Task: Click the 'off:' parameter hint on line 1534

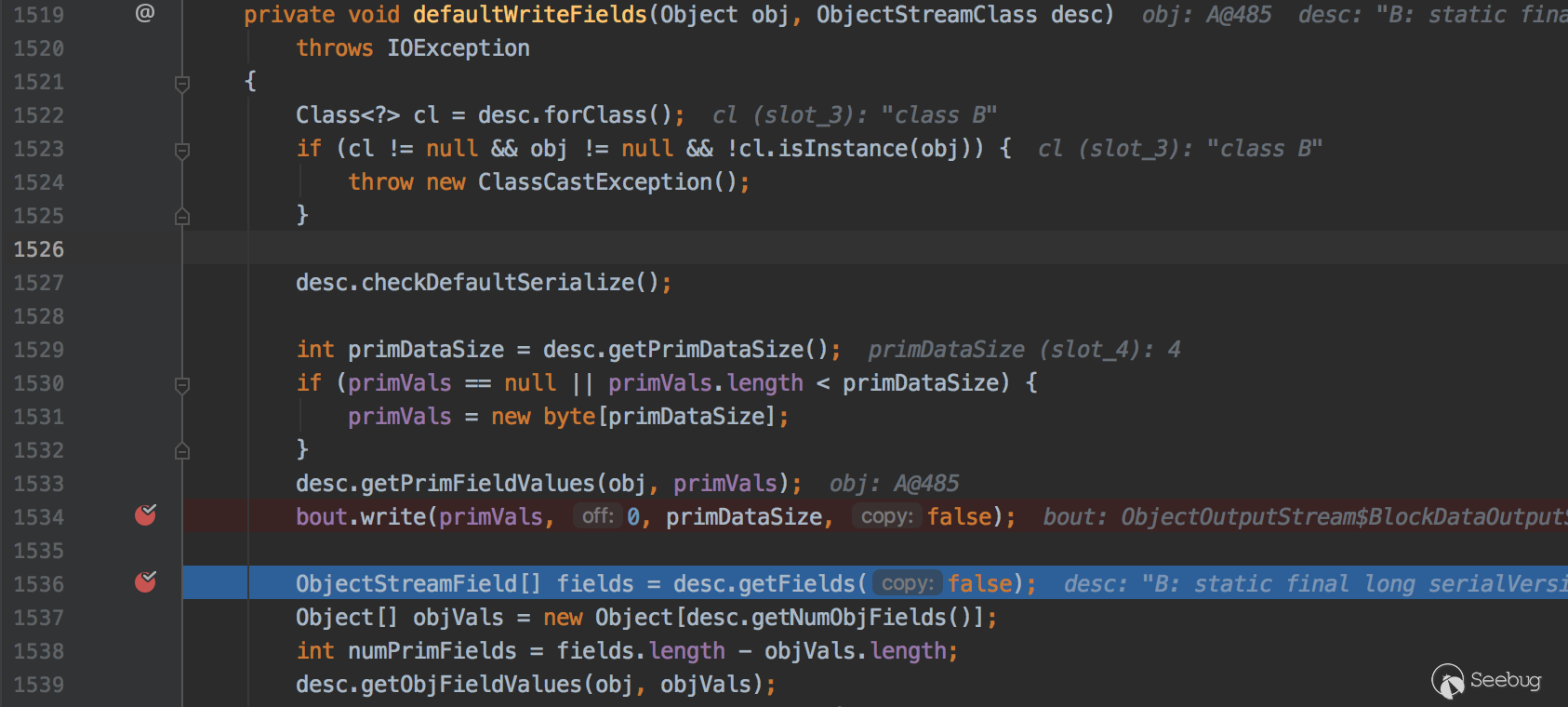Action: (x=597, y=516)
